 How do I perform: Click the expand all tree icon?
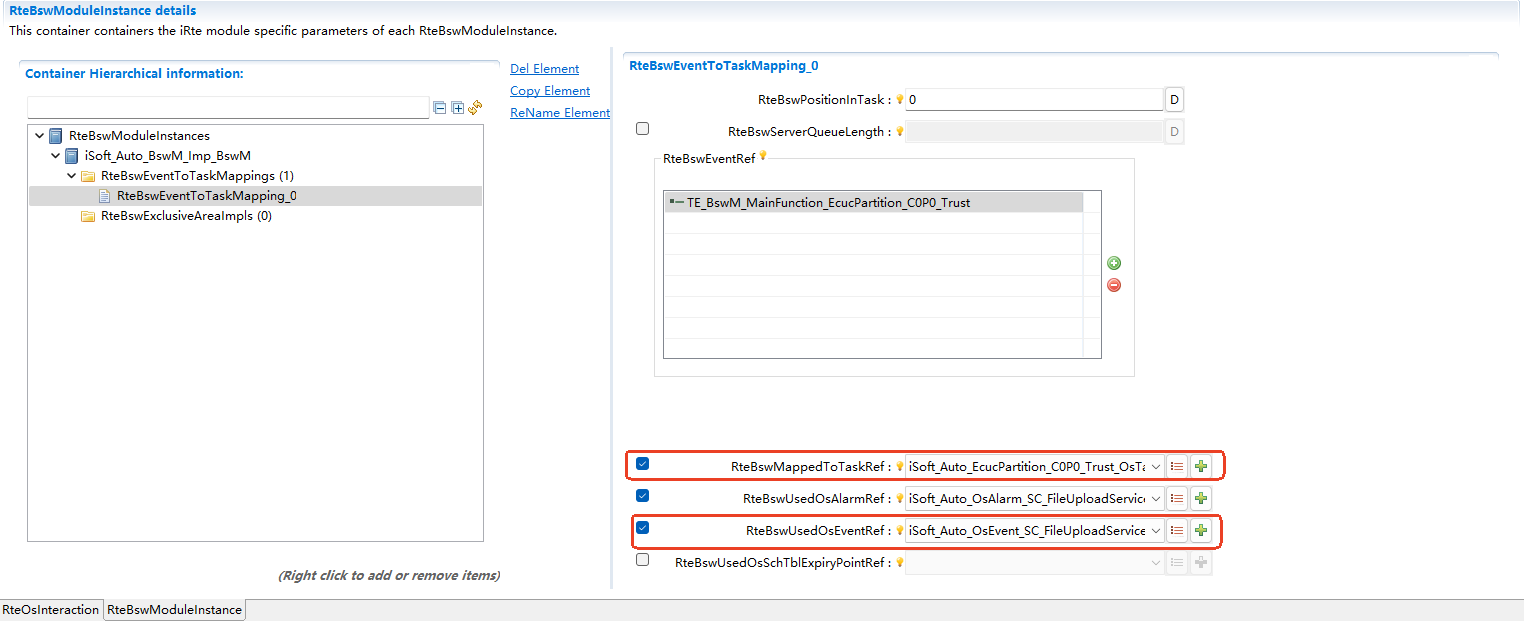pos(458,108)
